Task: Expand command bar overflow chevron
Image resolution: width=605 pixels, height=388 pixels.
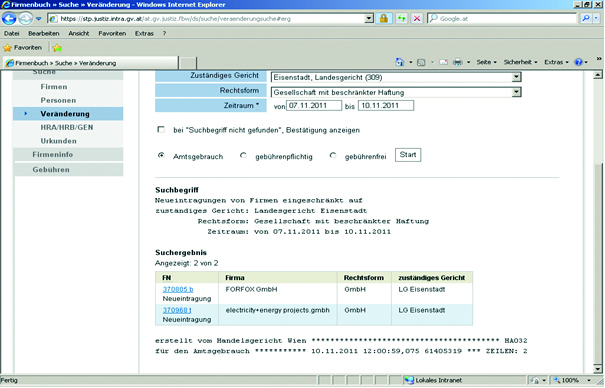Action: pos(599,59)
